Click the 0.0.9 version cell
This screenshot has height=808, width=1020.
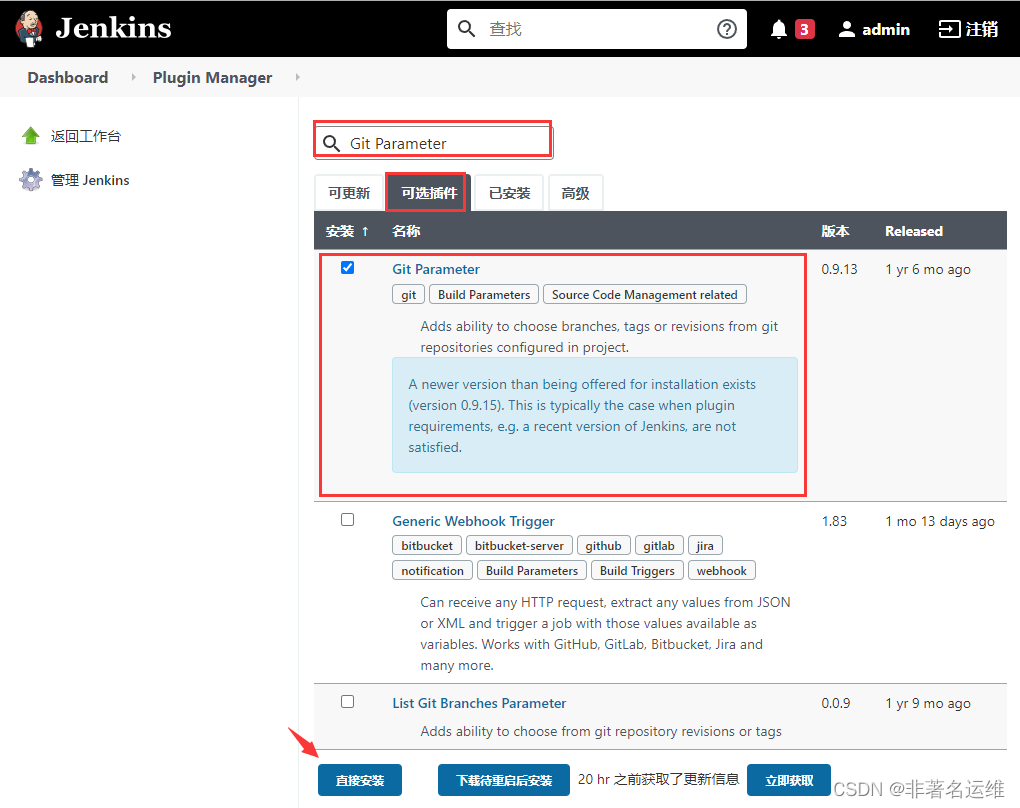point(835,703)
